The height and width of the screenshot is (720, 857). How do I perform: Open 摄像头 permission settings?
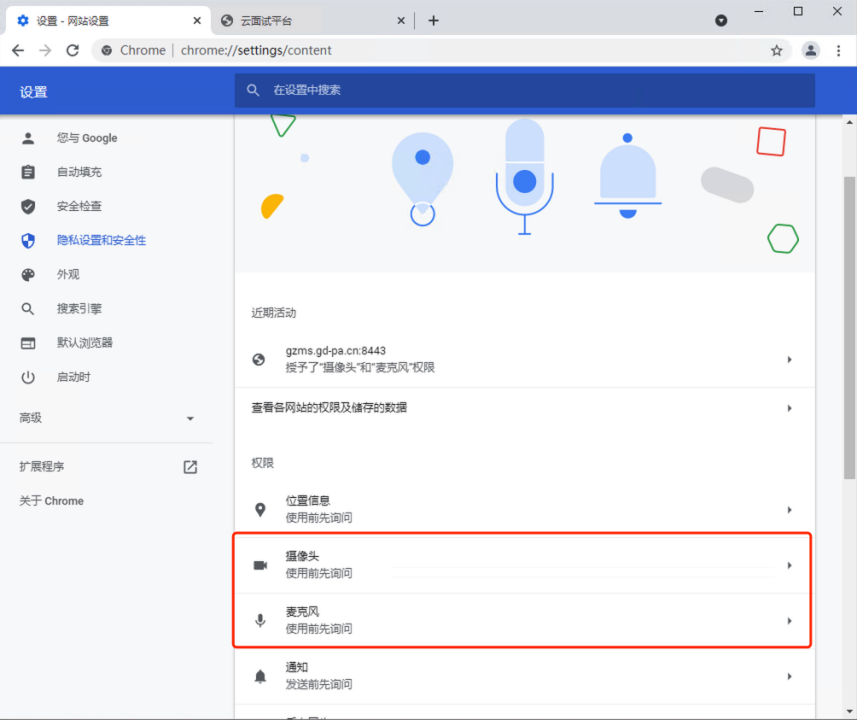pos(525,565)
